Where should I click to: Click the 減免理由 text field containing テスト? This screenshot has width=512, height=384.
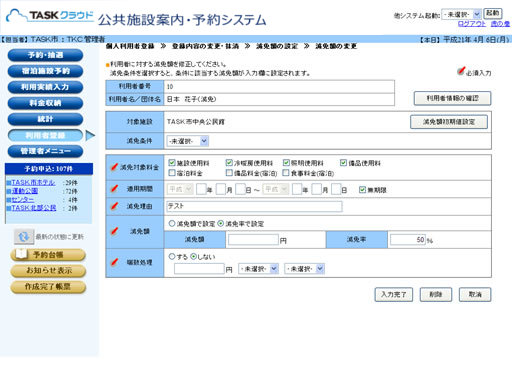tap(254, 206)
